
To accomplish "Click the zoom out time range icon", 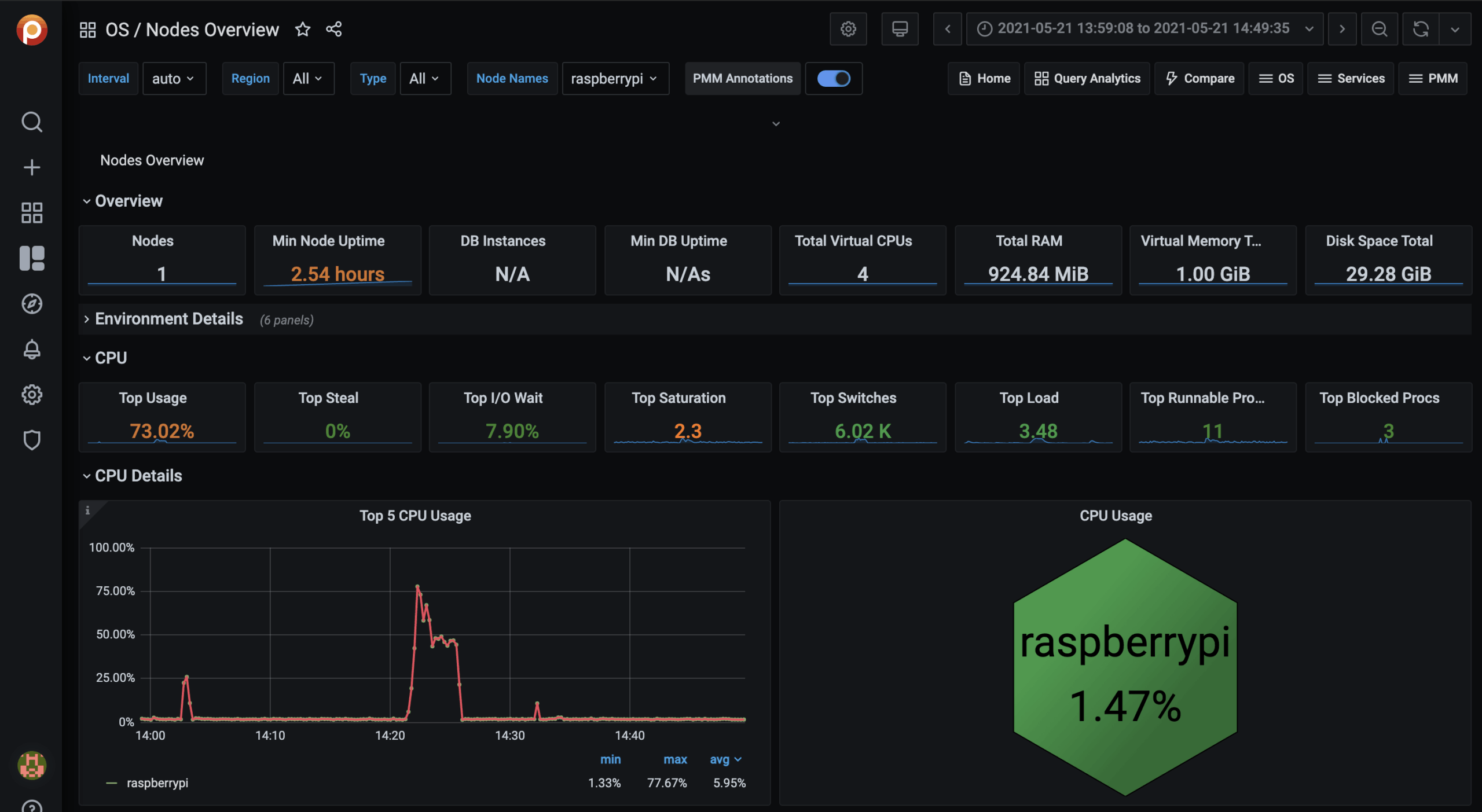I will point(1379,29).
